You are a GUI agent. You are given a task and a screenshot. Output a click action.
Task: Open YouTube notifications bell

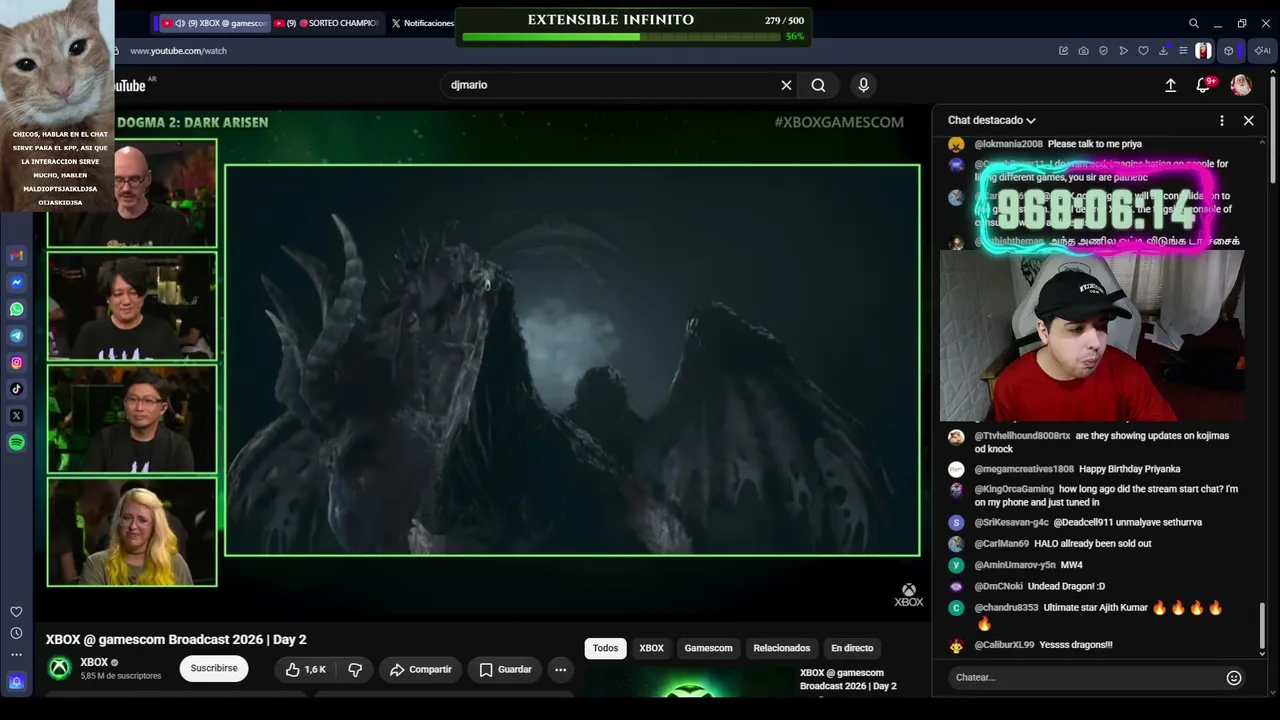tap(1204, 85)
